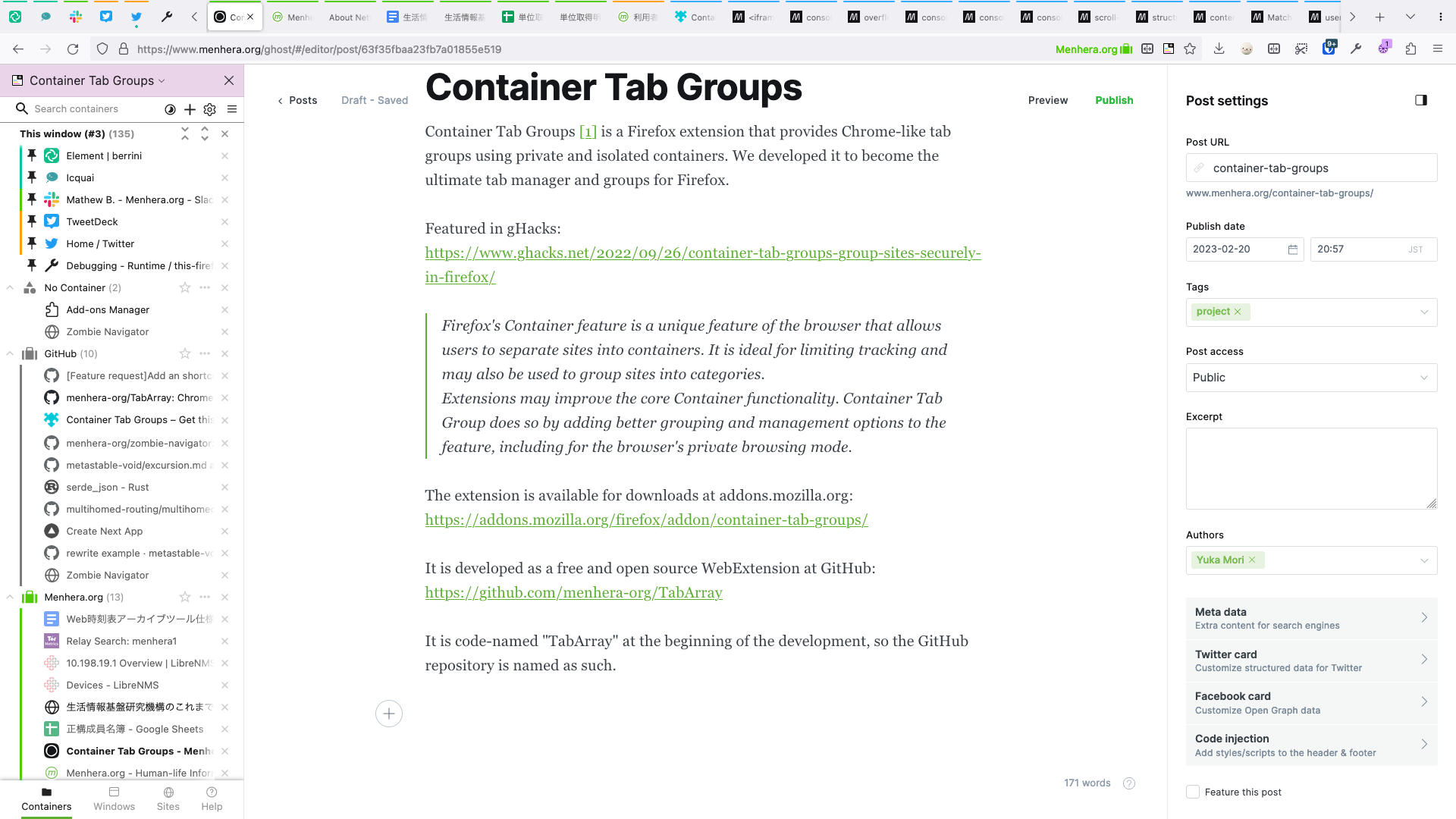This screenshot has width=1456, height=819.
Task: Click the pinned Element tab icon
Action: coord(15,17)
